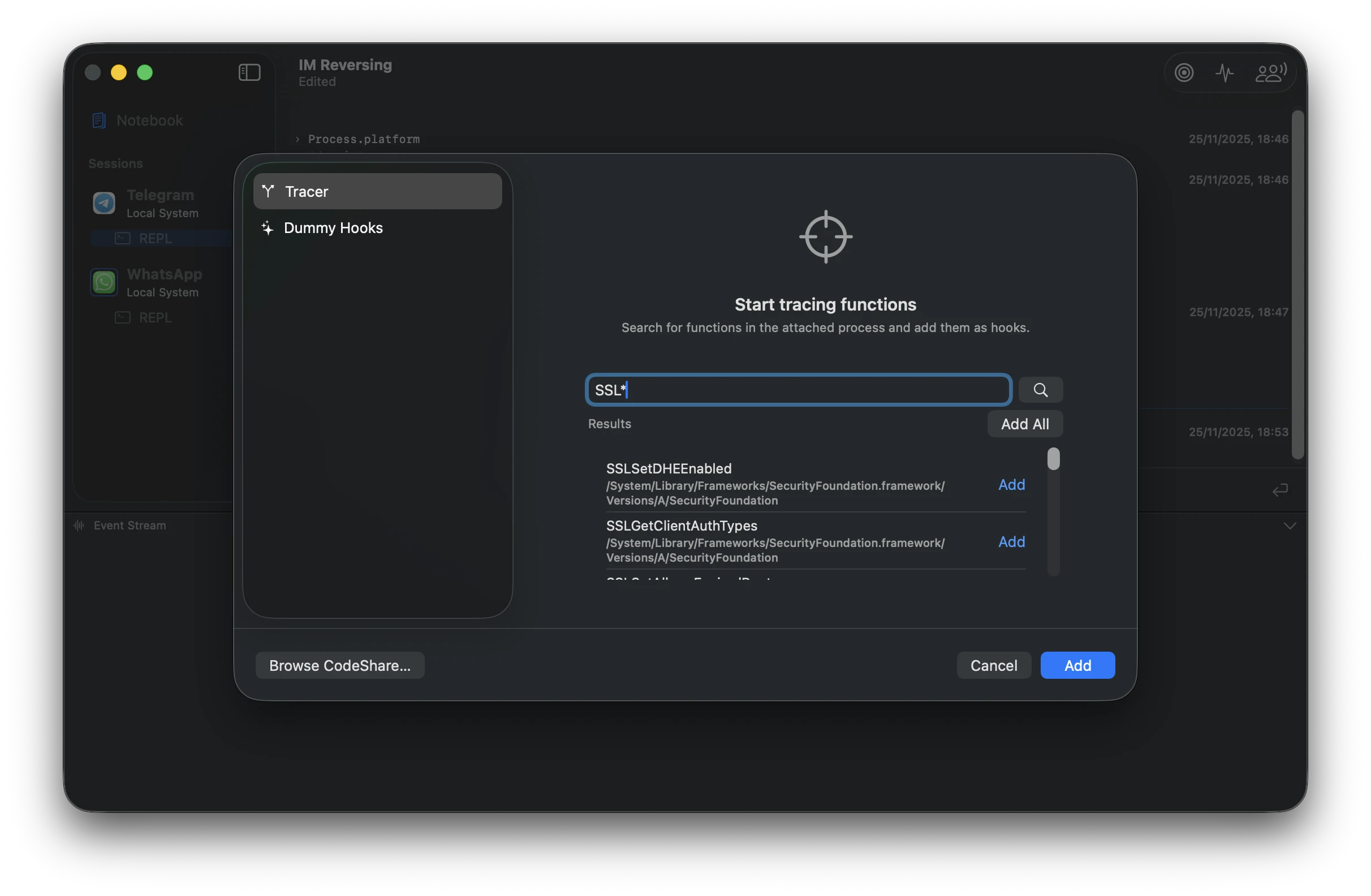The width and height of the screenshot is (1371, 896).
Task: Expand the Process.platform notebook entry
Action: (298, 139)
